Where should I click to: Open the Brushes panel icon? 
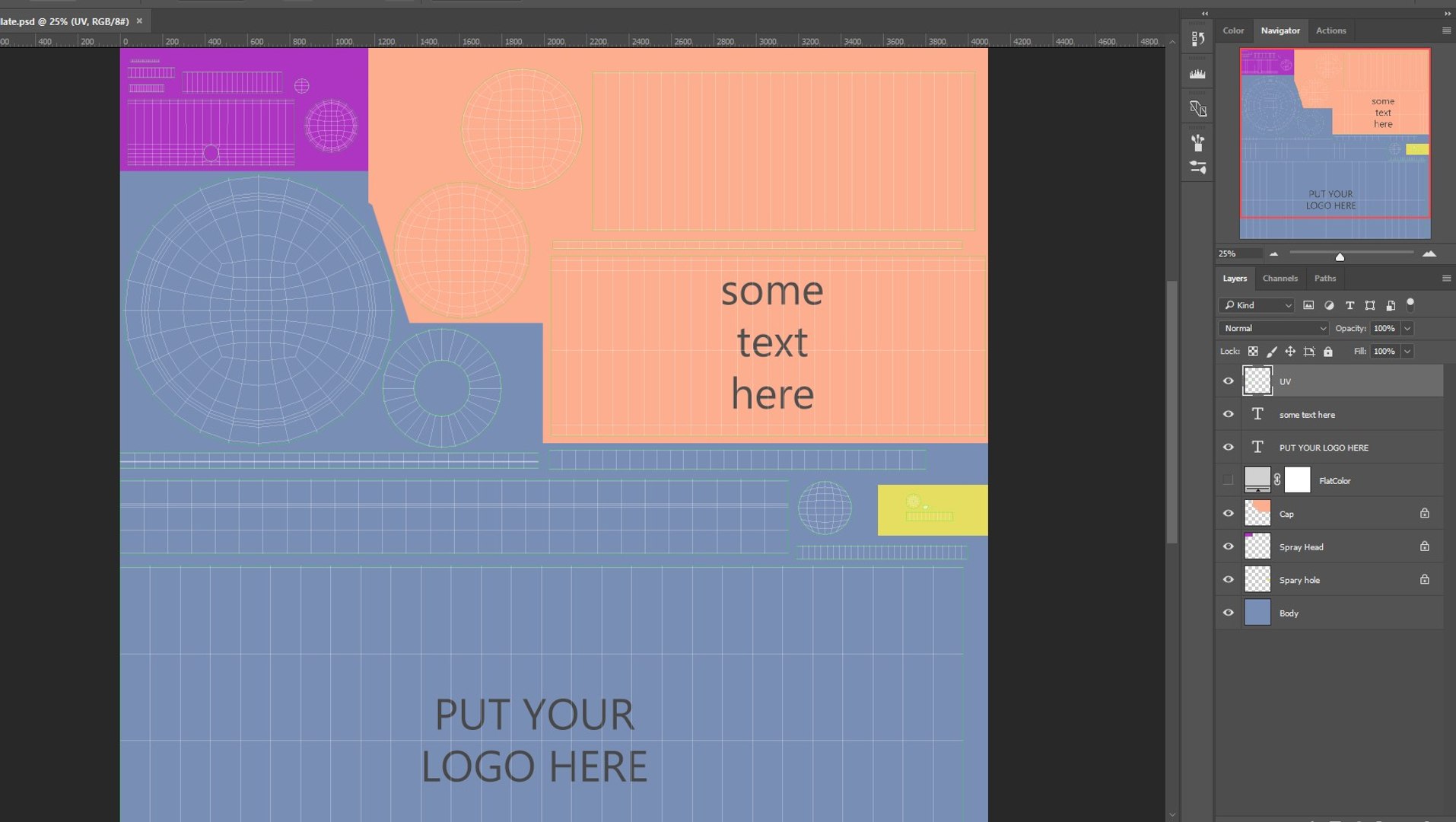[1198, 142]
